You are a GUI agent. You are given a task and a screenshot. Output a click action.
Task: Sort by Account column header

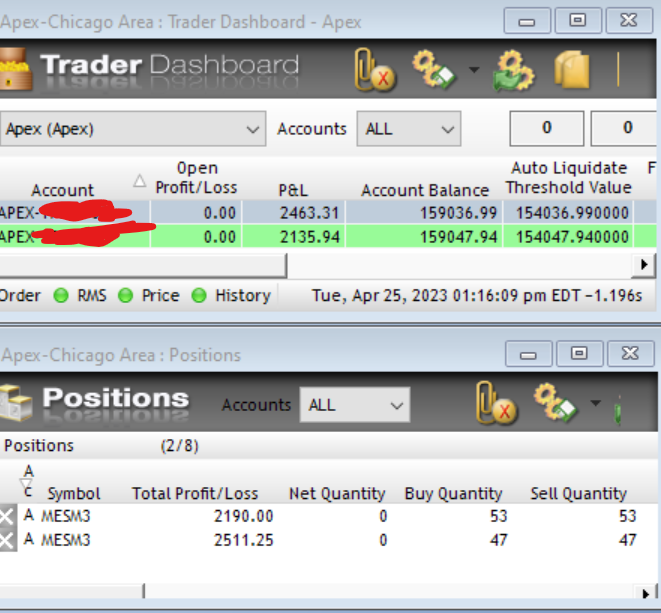(x=62, y=191)
